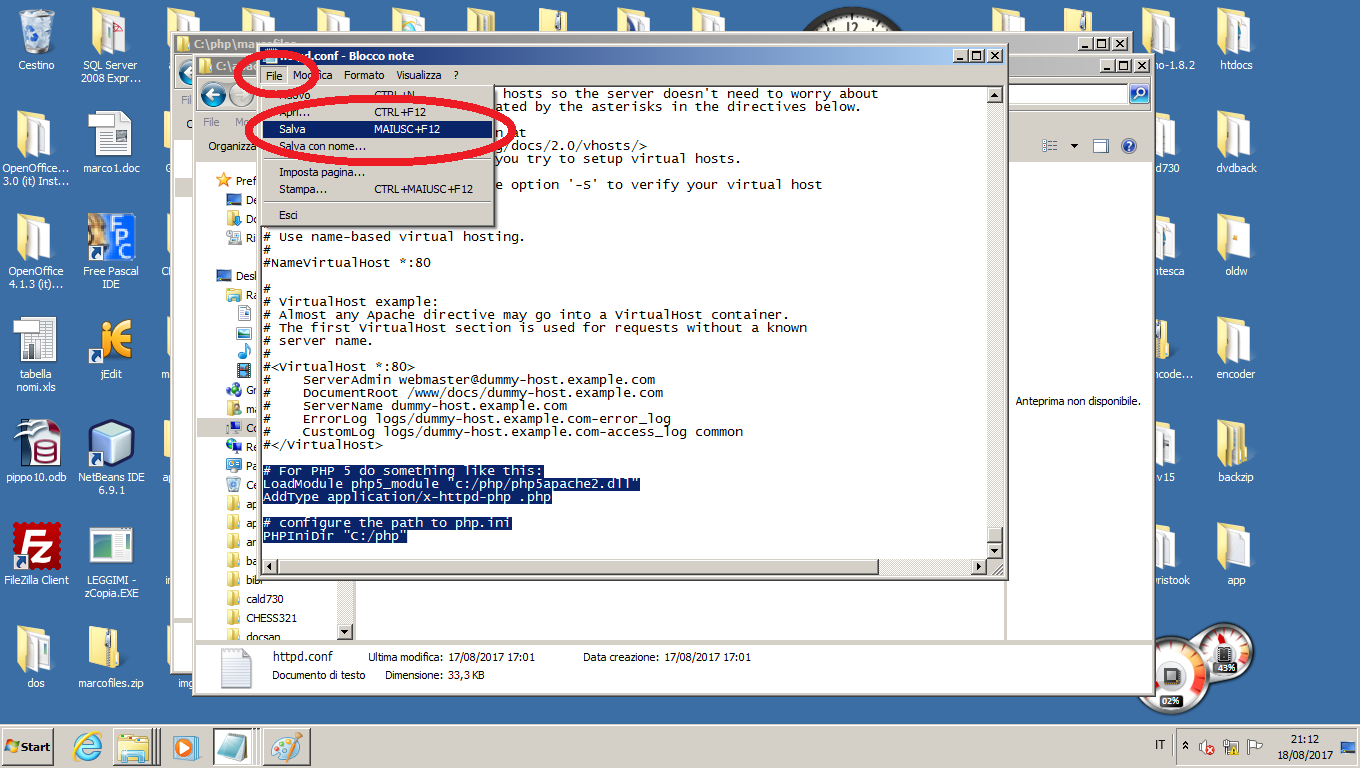
Task: Expand the view options dropdown arrow
Action: [1074, 146]
